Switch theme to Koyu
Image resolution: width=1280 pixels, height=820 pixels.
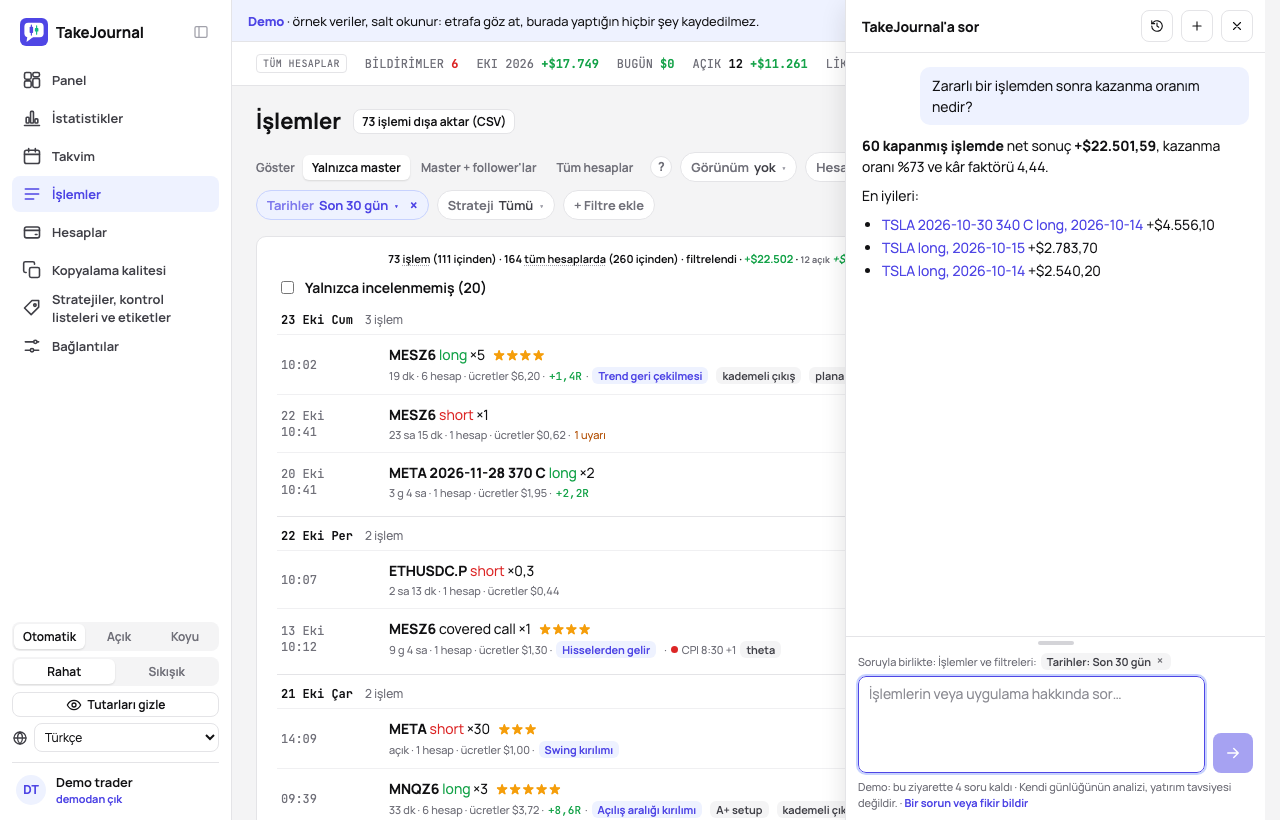tap(185, 637)
